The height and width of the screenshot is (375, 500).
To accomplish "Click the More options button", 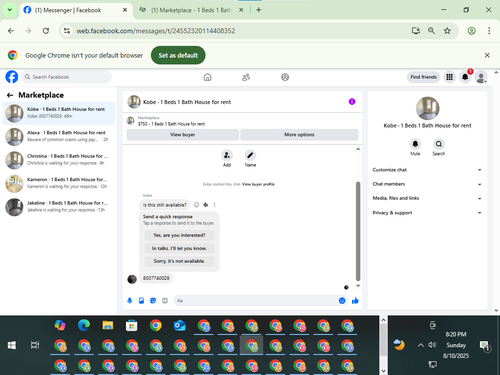I will pos(299,135).
